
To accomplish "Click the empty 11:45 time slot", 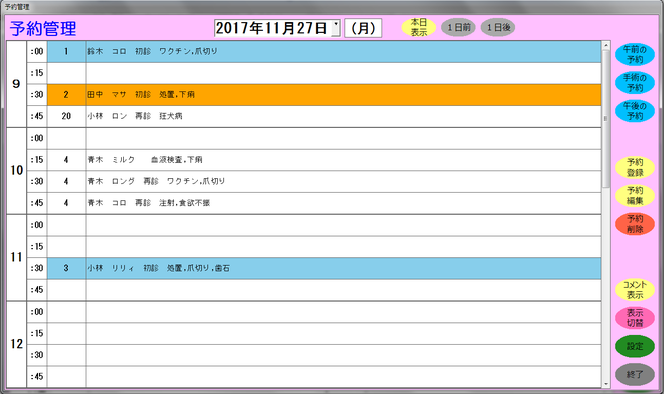I will (343, 290).
